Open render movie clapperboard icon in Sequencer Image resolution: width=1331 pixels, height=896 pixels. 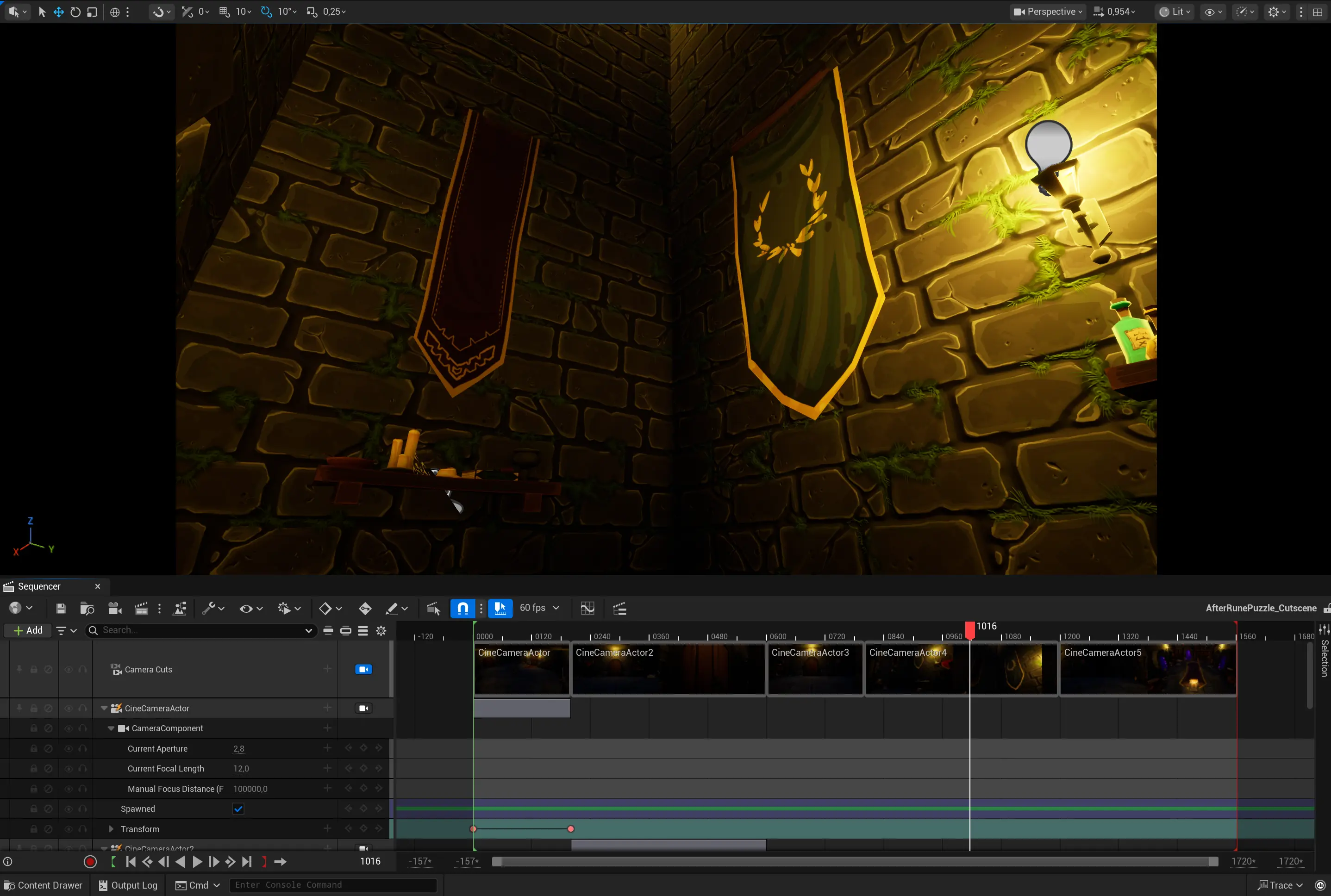(141, 608)
